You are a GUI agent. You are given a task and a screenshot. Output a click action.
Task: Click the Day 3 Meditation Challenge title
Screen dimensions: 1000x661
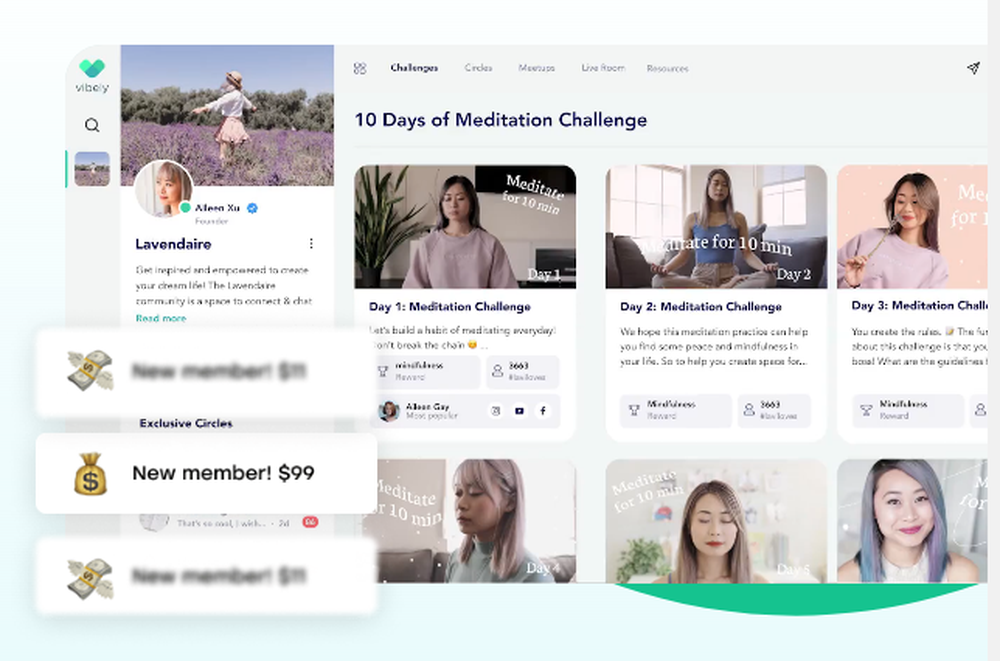(920, 306)
